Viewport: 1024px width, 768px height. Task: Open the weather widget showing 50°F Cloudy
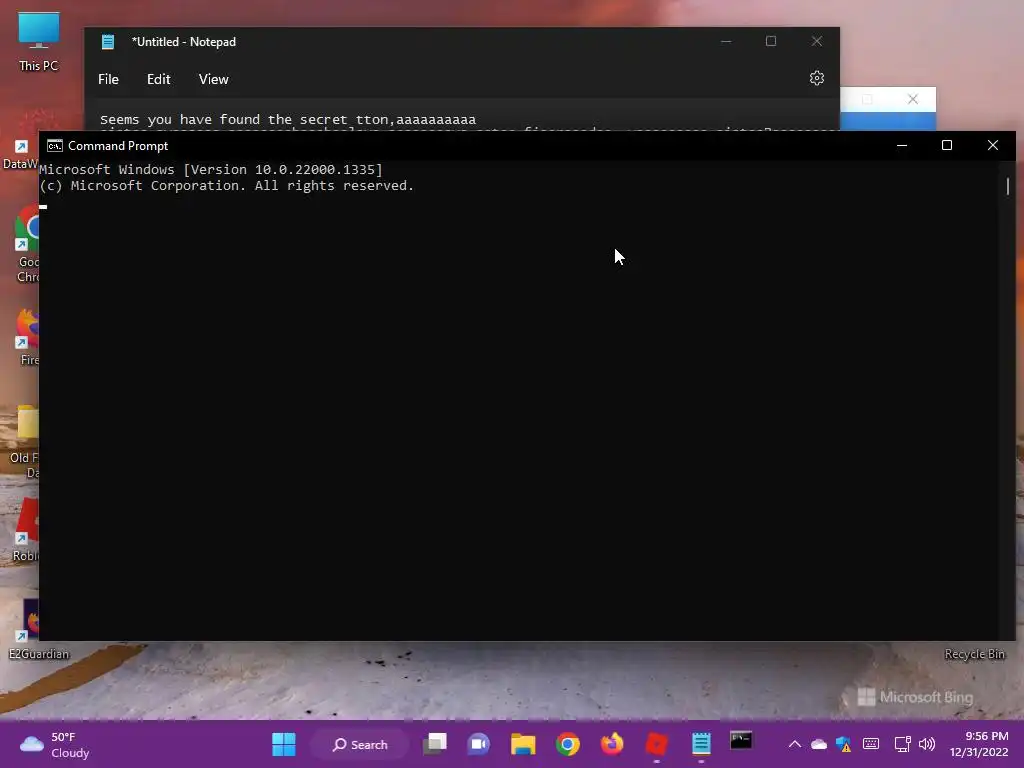tap(55, 744)
